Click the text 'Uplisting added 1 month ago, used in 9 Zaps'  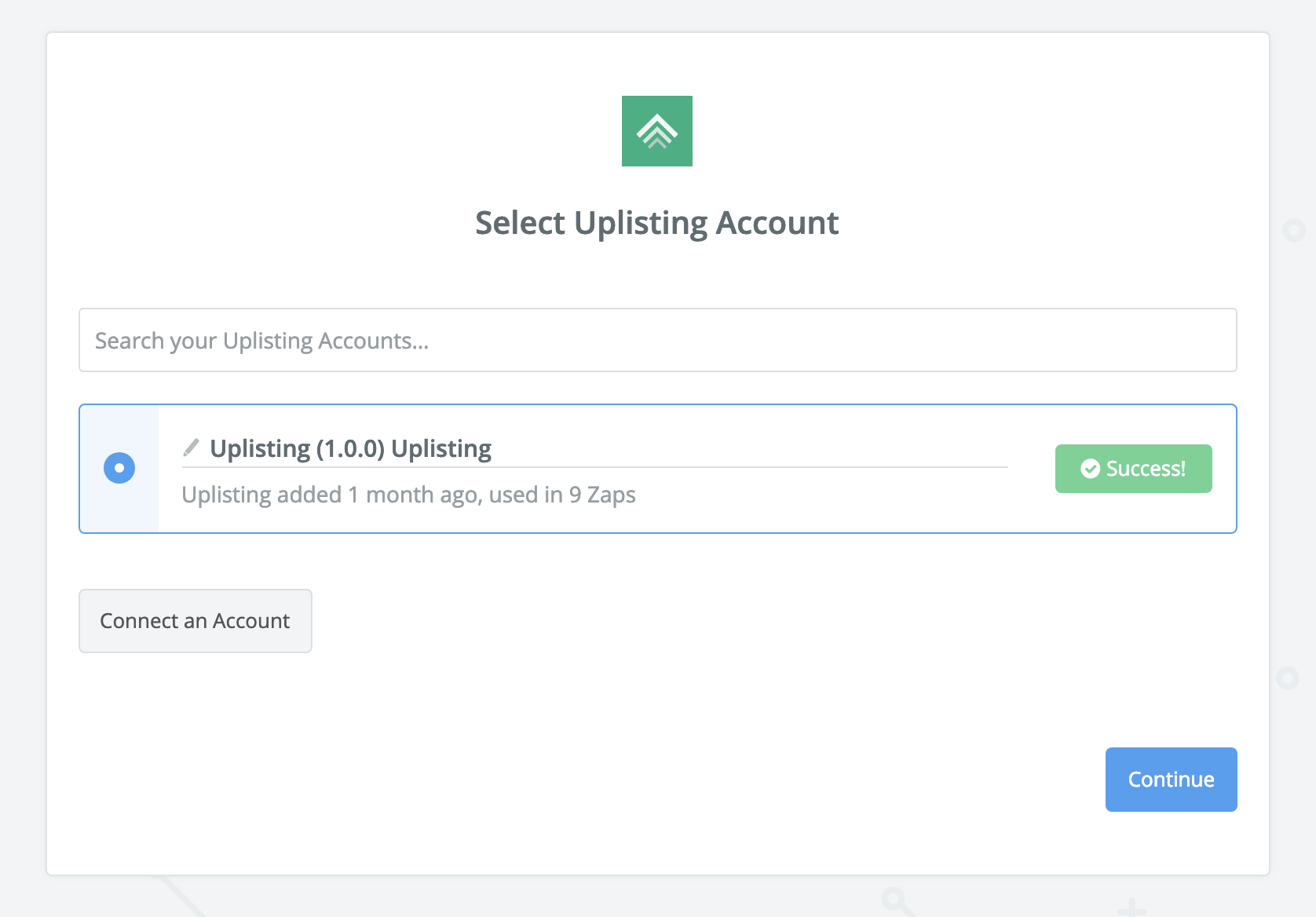tap(408, 495)
